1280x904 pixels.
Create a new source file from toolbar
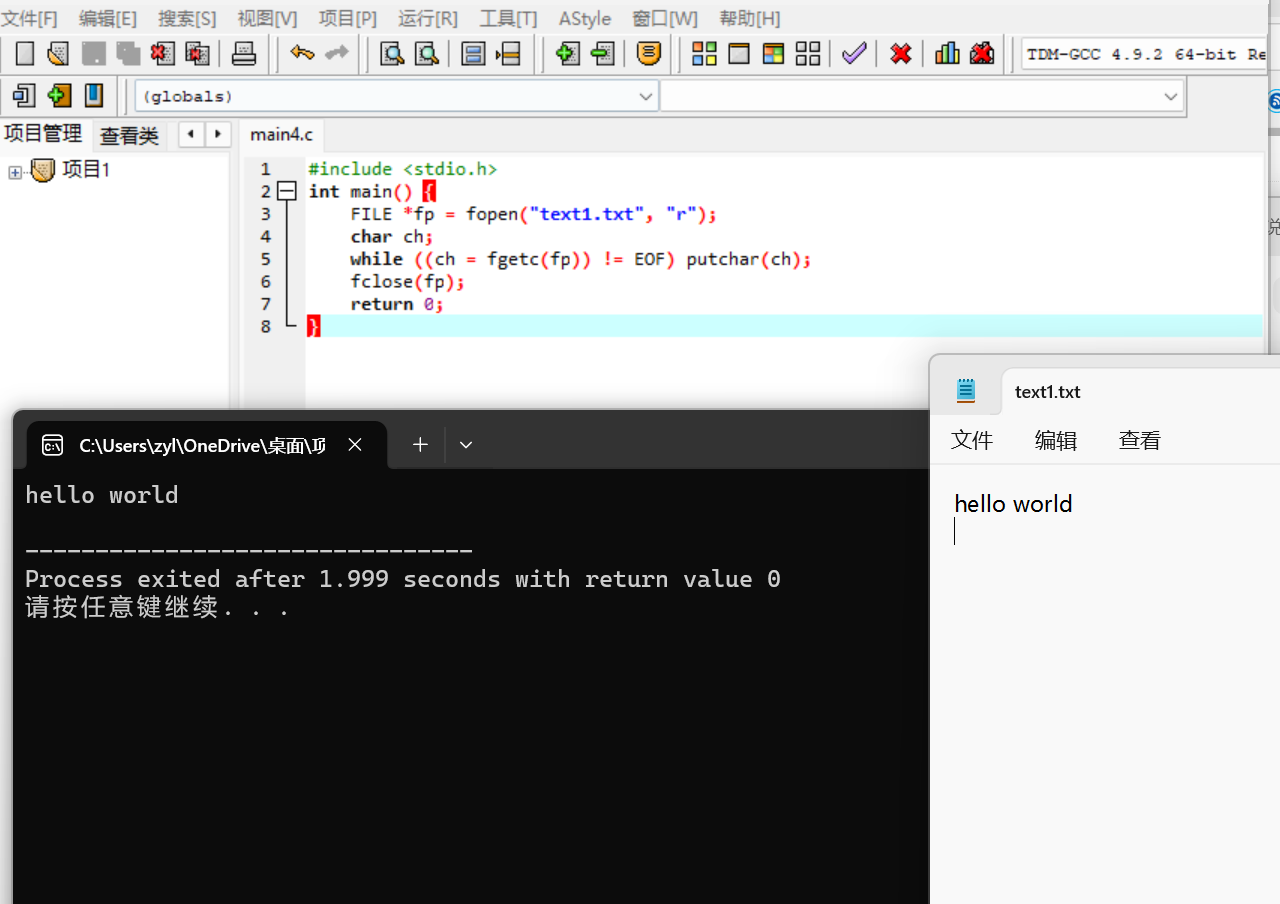[x=25, y=53]
